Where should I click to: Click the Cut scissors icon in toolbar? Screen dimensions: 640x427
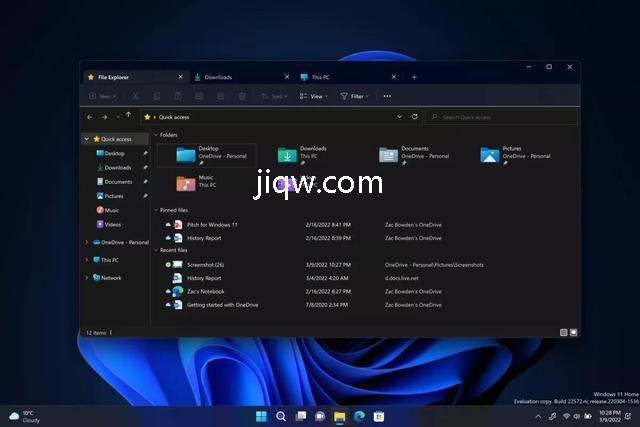(135, 96)
